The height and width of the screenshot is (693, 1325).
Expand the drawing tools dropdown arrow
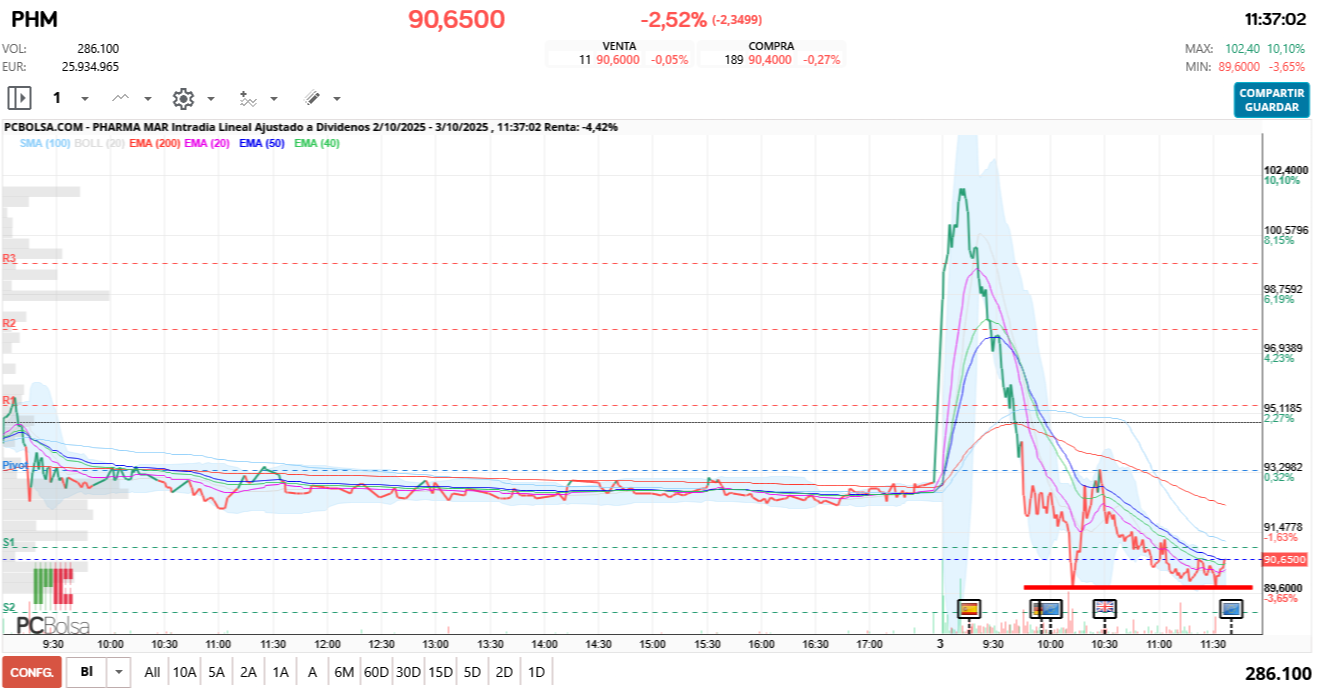click(337, 99)
